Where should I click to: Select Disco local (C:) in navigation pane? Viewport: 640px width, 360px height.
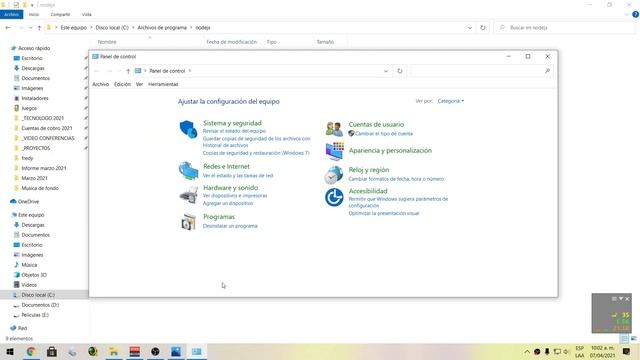coord(38,295)
